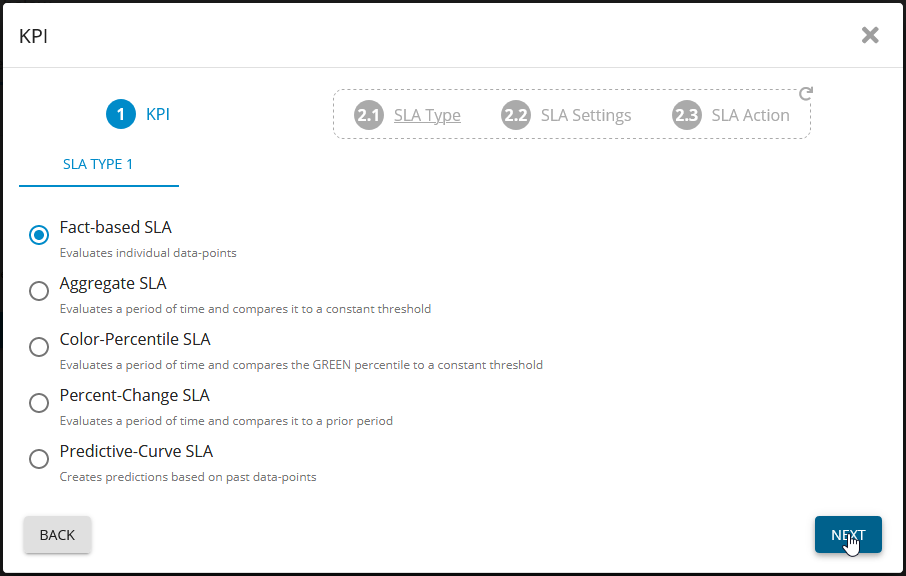Click the Aggregate SLA description text
906x576 pixels.
(245, 309)
